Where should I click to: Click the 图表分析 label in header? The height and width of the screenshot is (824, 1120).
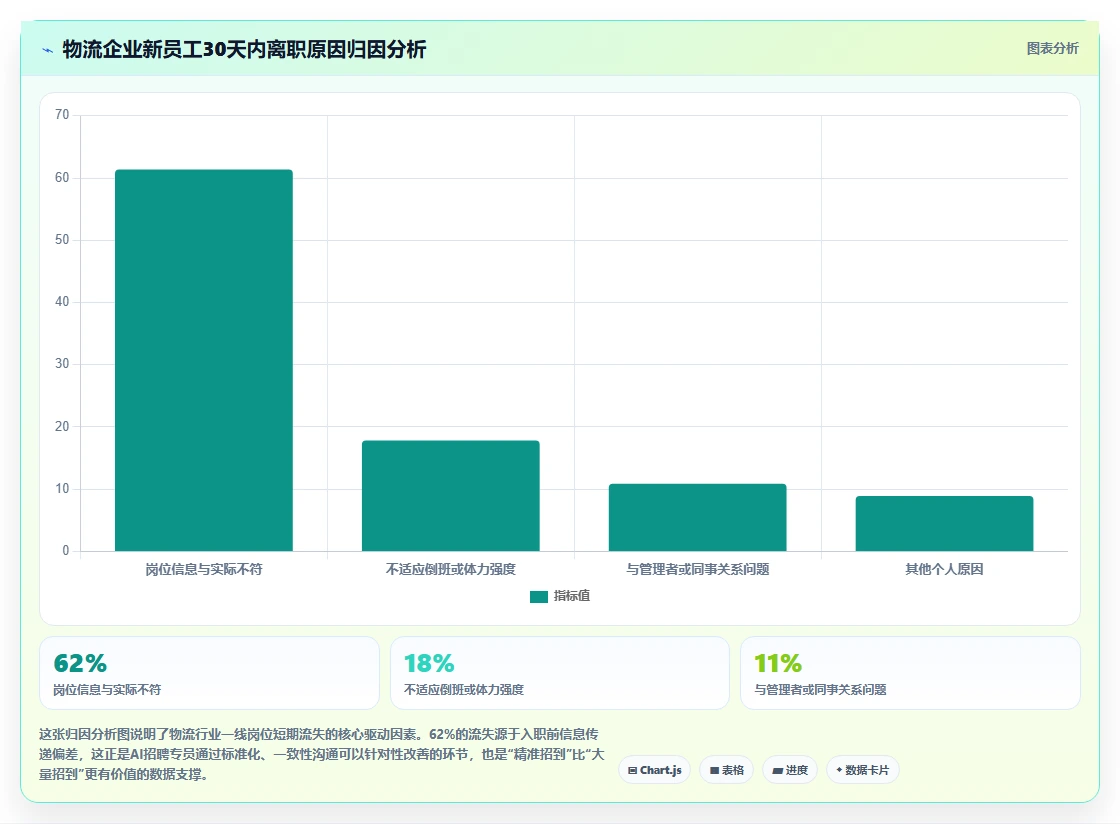[1052, 49]
